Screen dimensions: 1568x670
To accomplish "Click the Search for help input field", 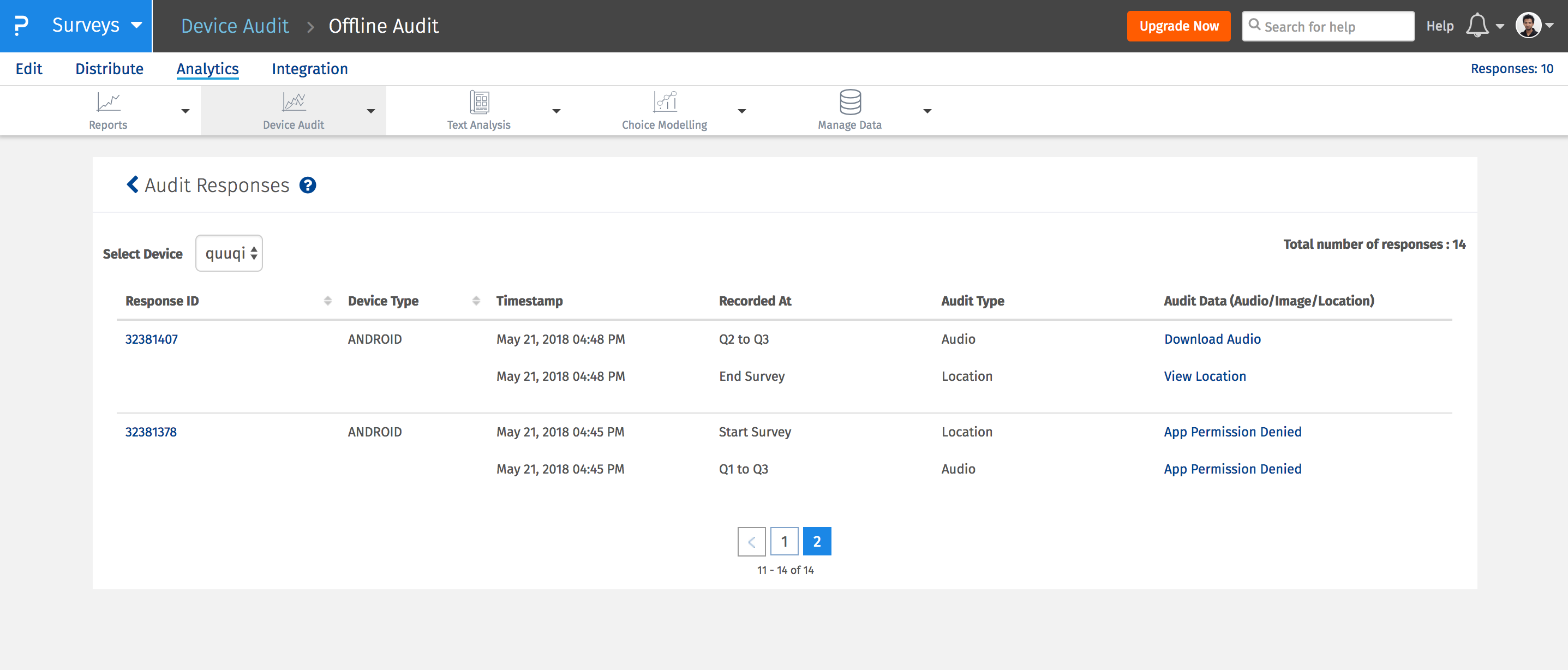I will coord(1327,26).
